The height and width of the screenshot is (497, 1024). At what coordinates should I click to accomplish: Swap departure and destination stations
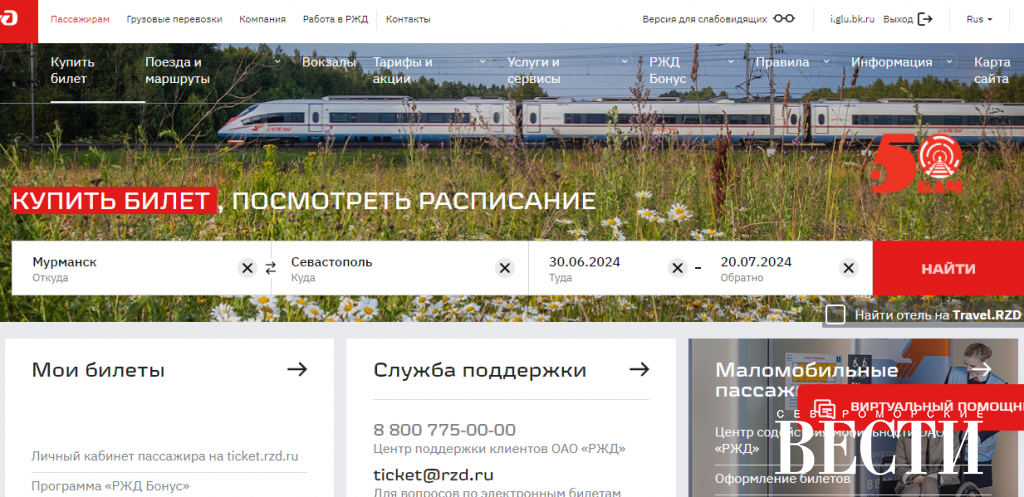pyautogui.click(x=270, y=268)
